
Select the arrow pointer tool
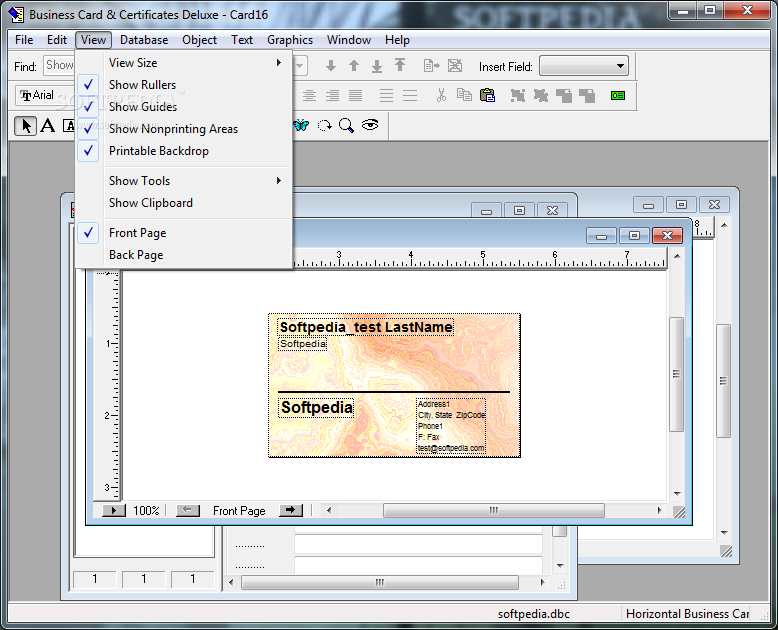25,126
